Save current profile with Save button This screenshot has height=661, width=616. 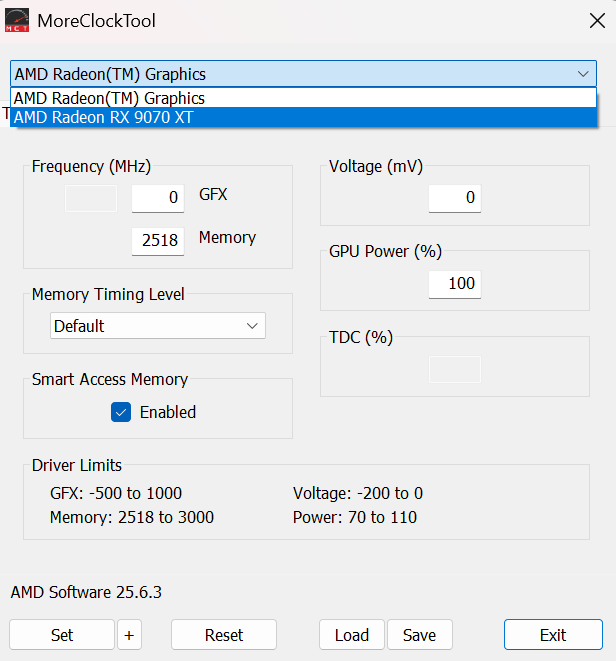coord(420,634)
